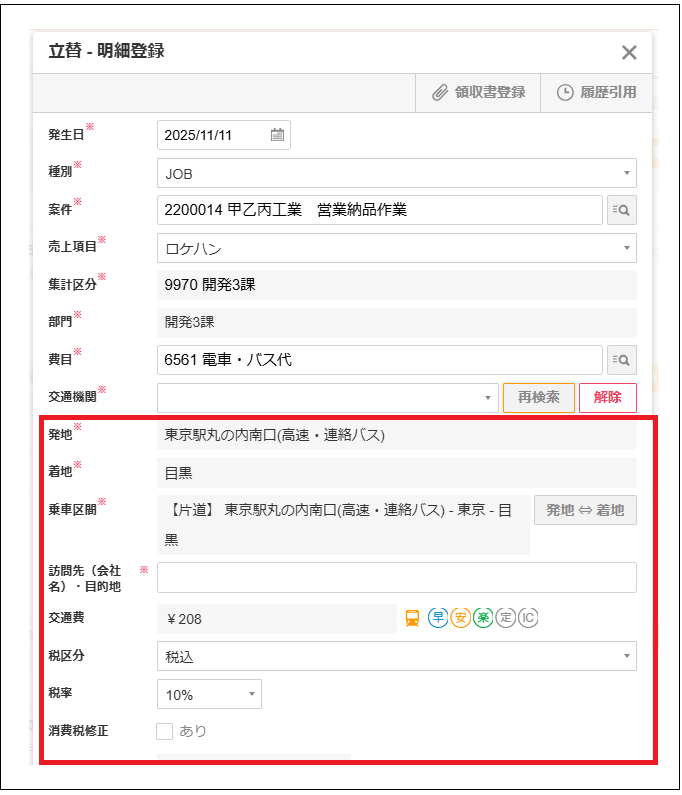This screenshot has height=795, width=682.
Task: Click the blue 早 (fastest) route icon
Action: pos(438,618)
